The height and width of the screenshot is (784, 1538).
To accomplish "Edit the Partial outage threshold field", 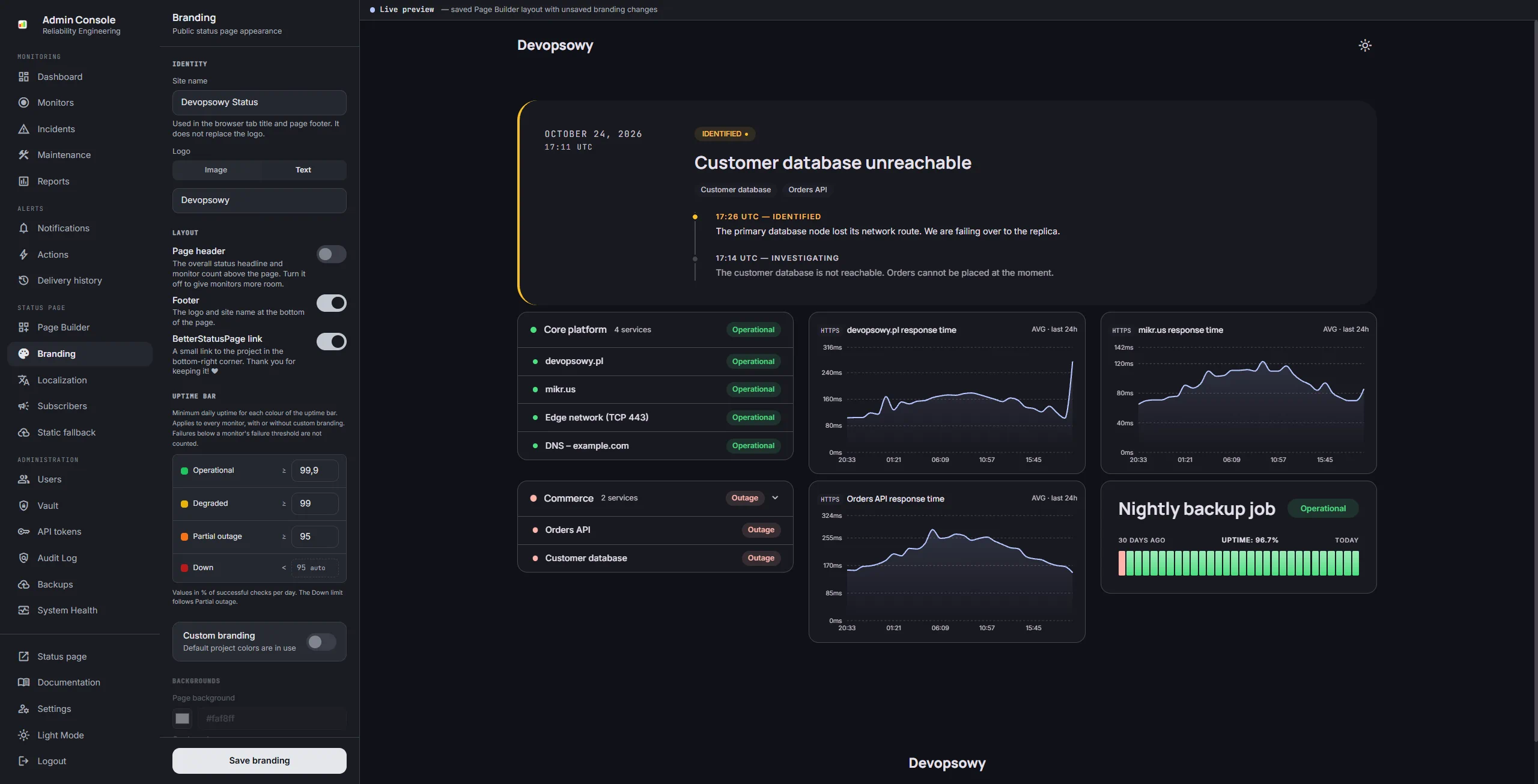I will (315, 536).
